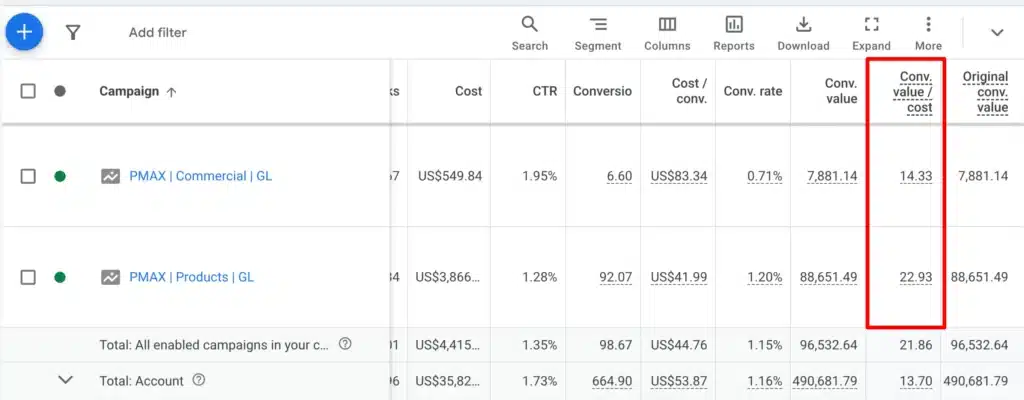Click CTR value 1.95%
Screen dimensions: 1024x400
click(x=539, y=176)
